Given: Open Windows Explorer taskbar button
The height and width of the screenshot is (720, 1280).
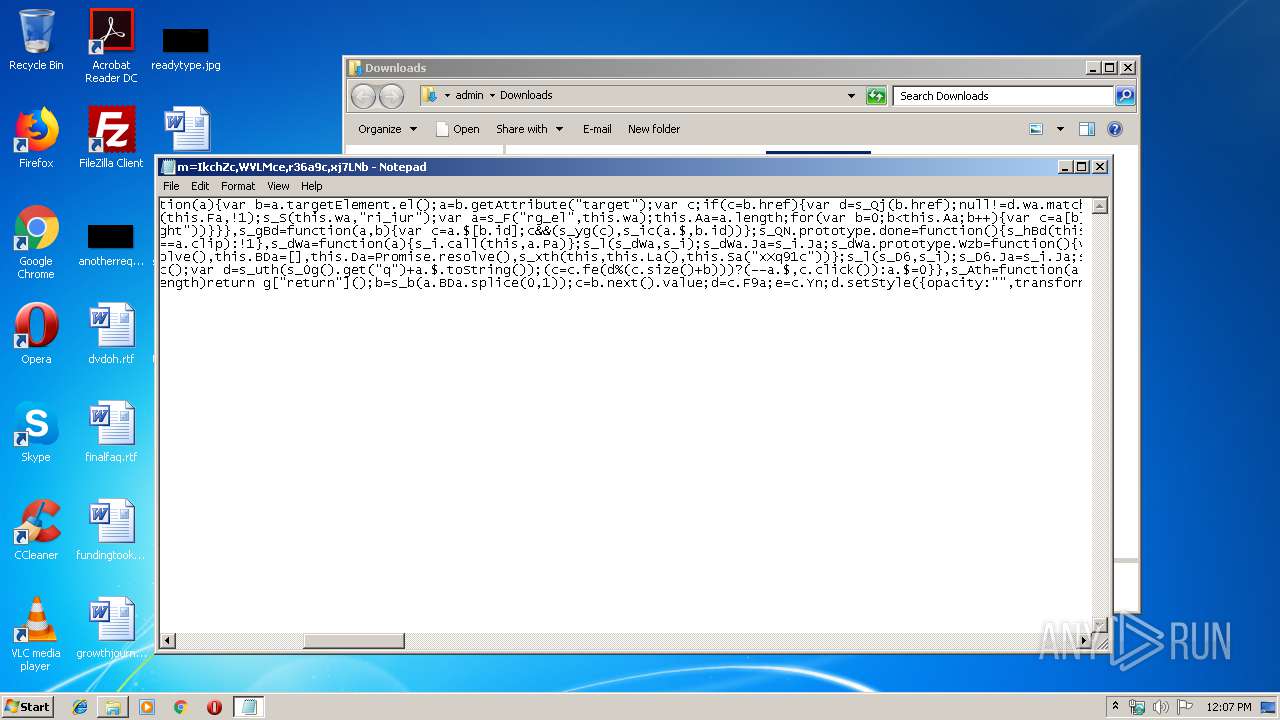Looking at the screenshot, I should point(113,707).
